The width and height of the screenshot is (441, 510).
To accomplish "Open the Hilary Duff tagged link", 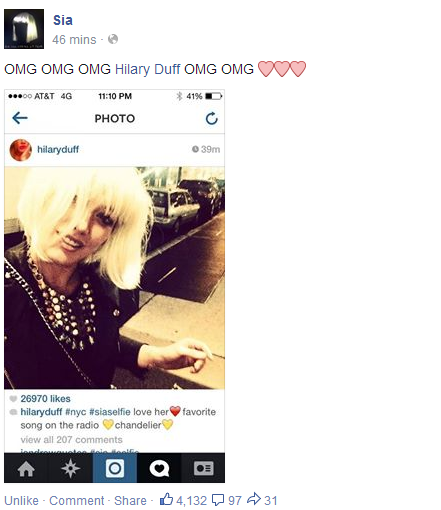I will (x=147, y=69).
